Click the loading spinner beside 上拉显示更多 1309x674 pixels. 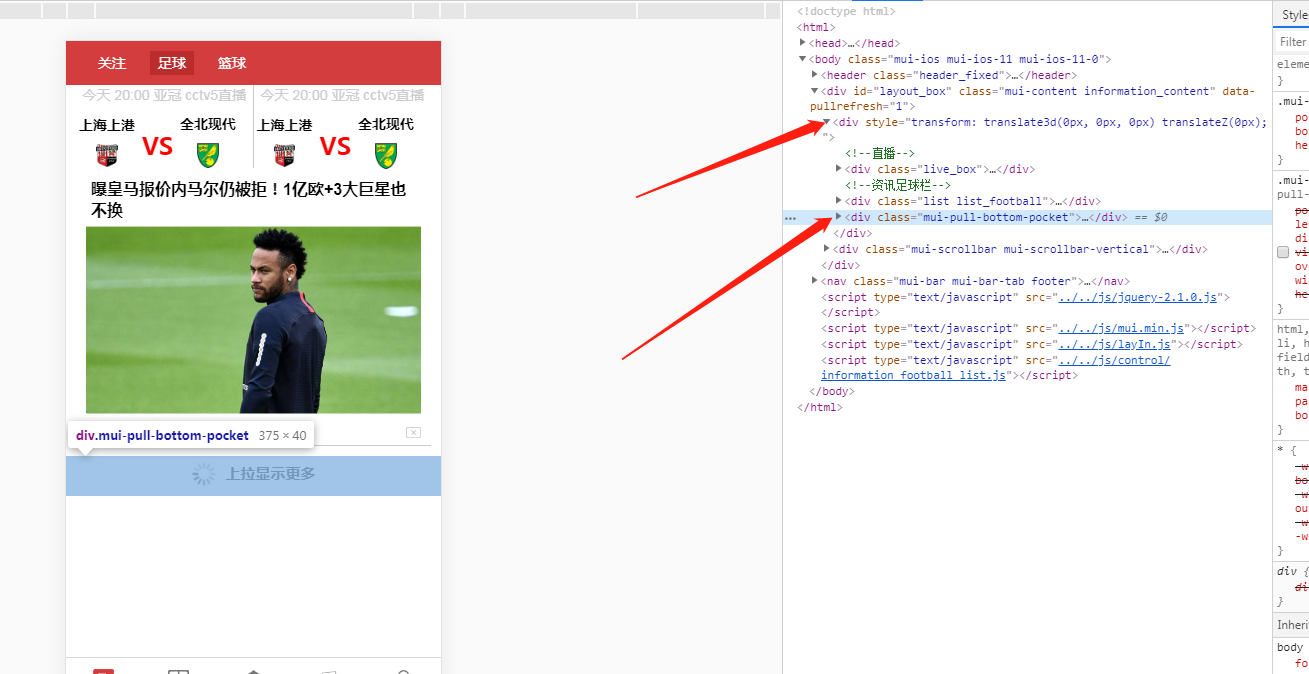click(204, 474)
